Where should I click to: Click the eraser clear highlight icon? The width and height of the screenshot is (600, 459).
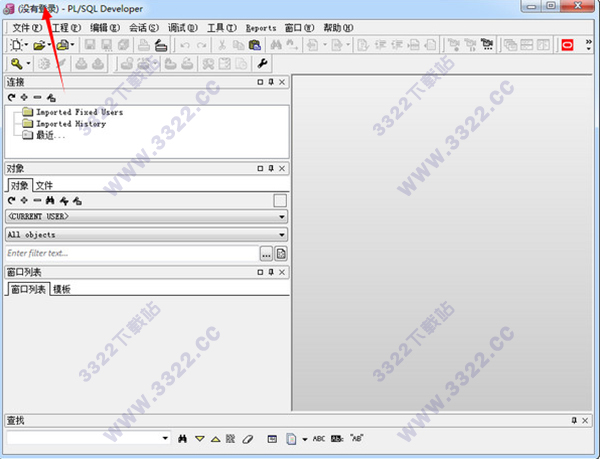(x=248, y=439)
